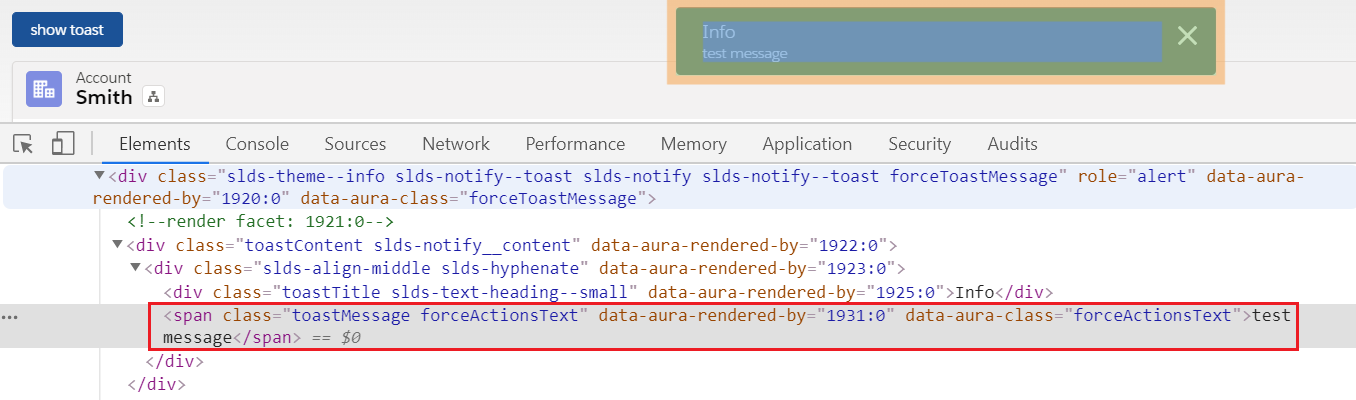Viewport: 1356px width, 400px height.
Task: Open the Sources tab
Action: (x=355, y=144)
